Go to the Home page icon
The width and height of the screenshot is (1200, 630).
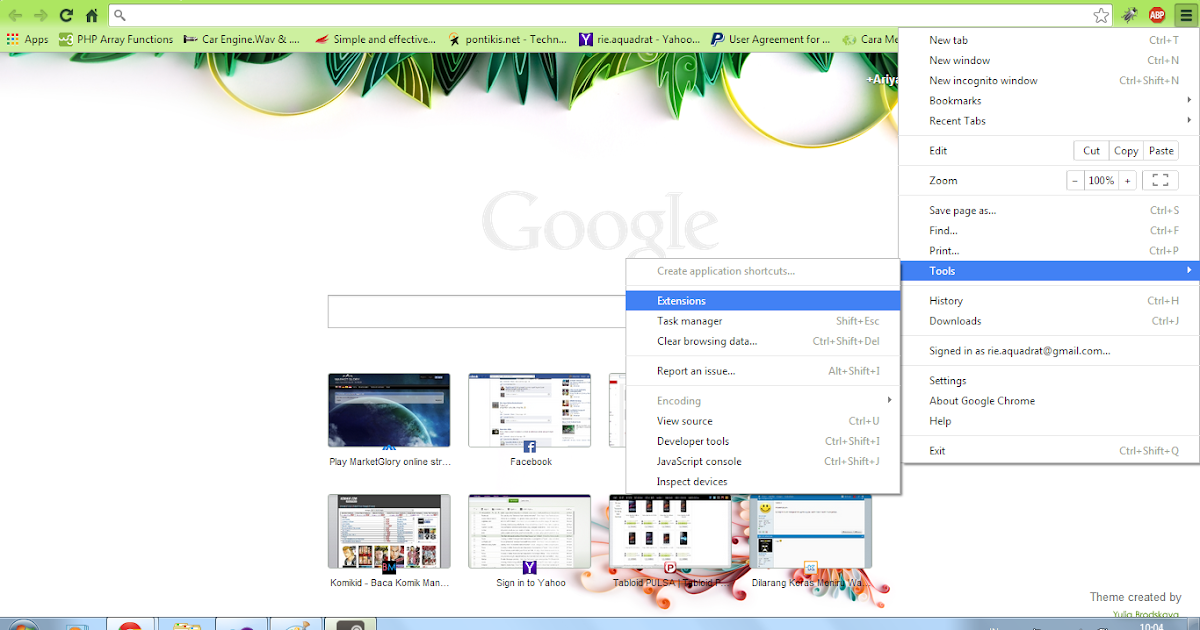(92, 15)
